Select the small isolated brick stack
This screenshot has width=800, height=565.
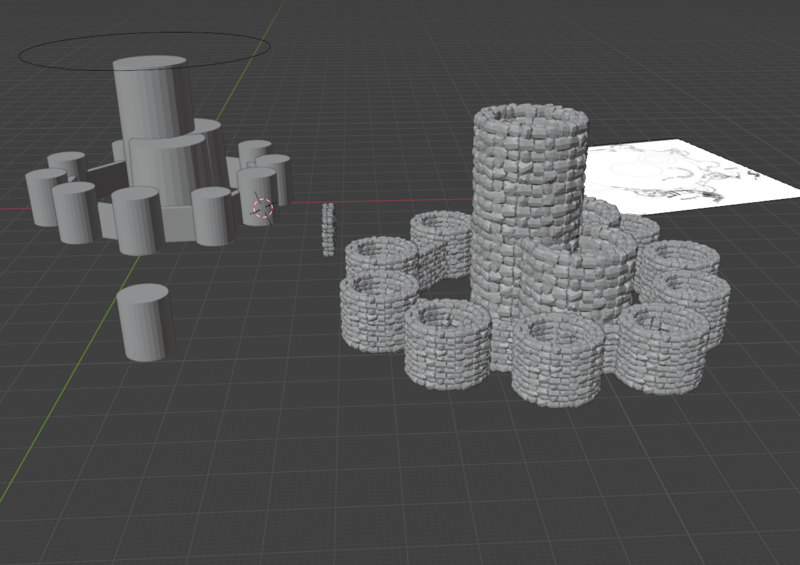328,229
